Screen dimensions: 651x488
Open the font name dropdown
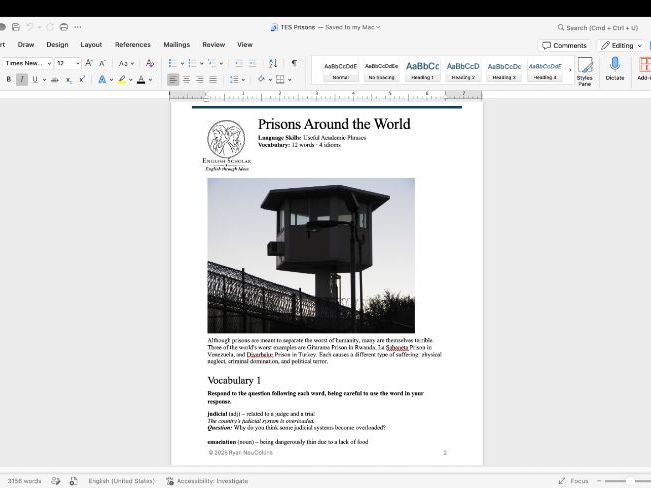(x=49, y=63)
